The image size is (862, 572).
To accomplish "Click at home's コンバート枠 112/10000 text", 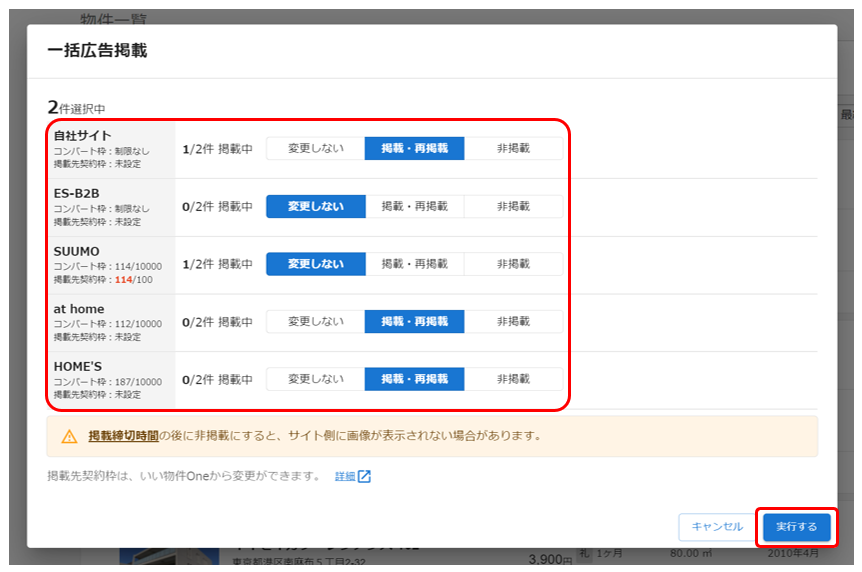I will [108, 324].
